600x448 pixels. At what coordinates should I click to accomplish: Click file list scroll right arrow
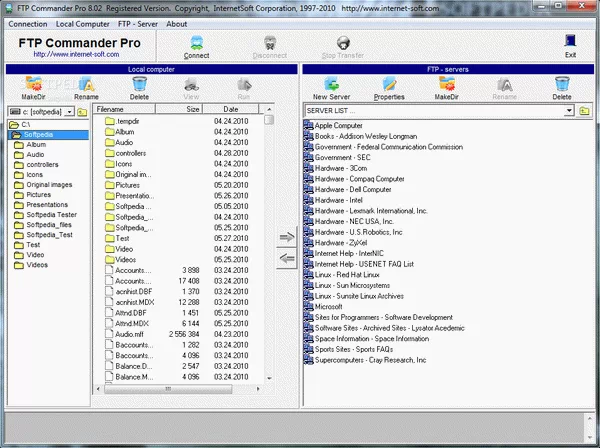pos(258,389)
